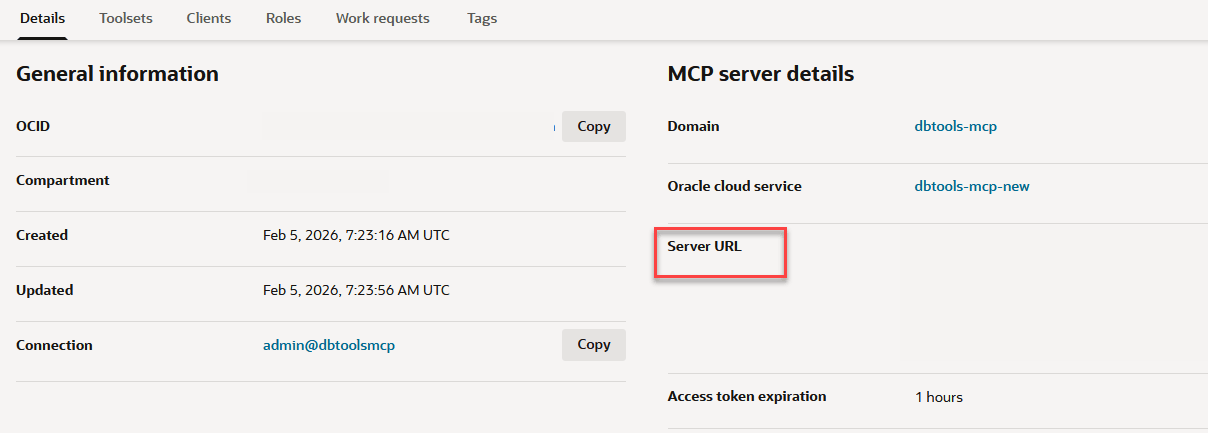Copy the Connection value

pos(594,344)
